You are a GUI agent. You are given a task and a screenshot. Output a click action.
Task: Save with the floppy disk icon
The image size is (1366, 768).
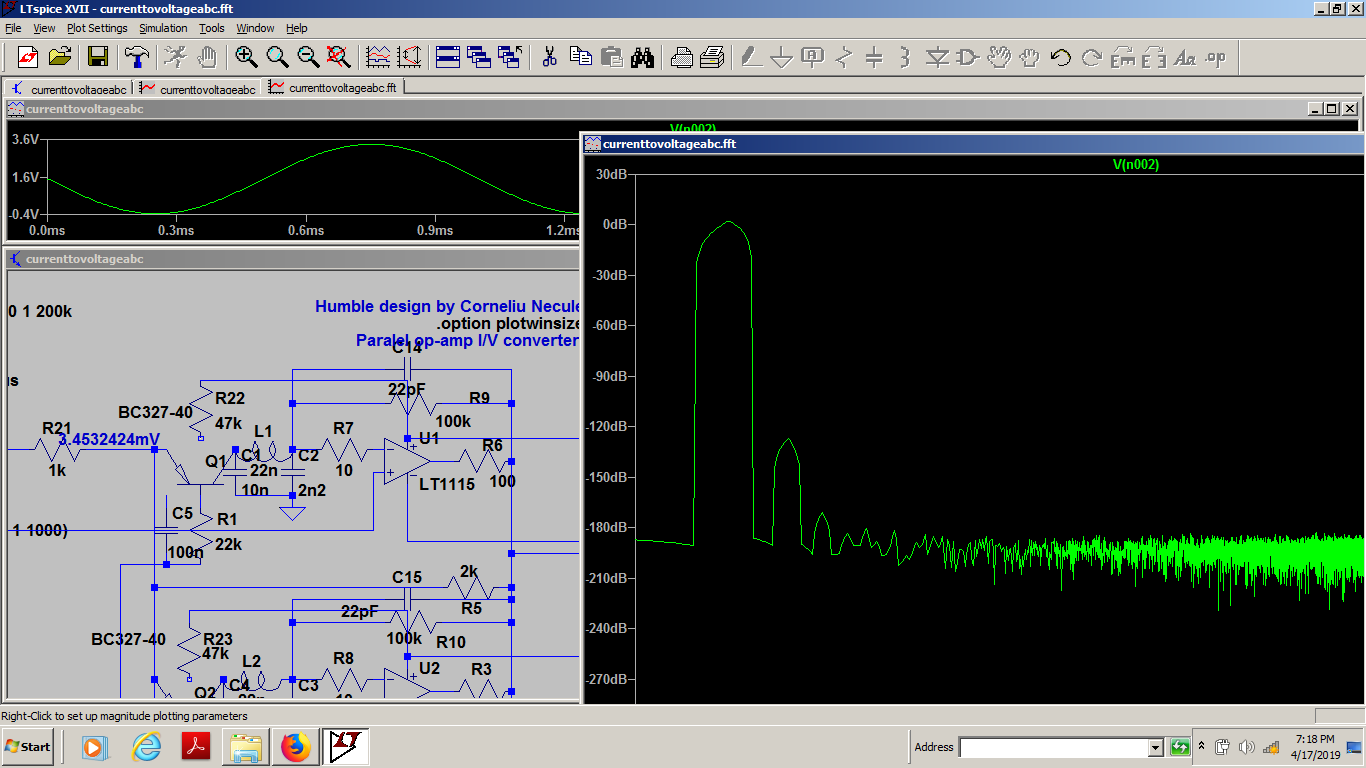[x=97, y=57]
